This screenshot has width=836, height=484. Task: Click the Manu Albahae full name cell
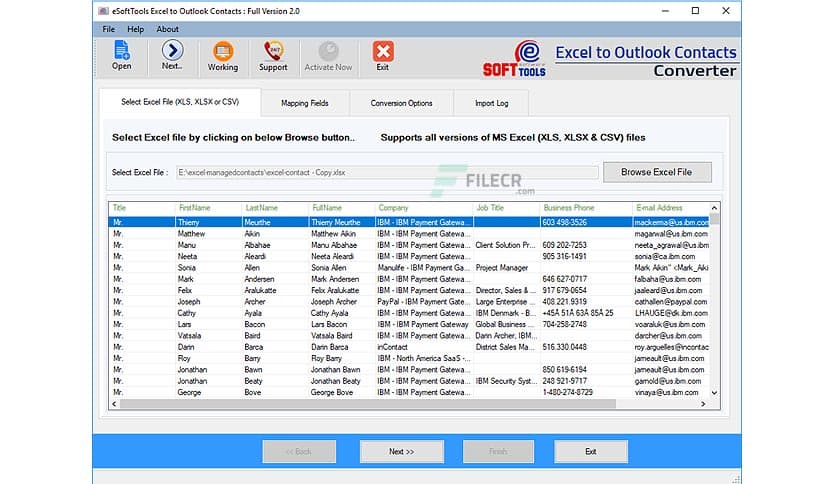click(341, 245)
